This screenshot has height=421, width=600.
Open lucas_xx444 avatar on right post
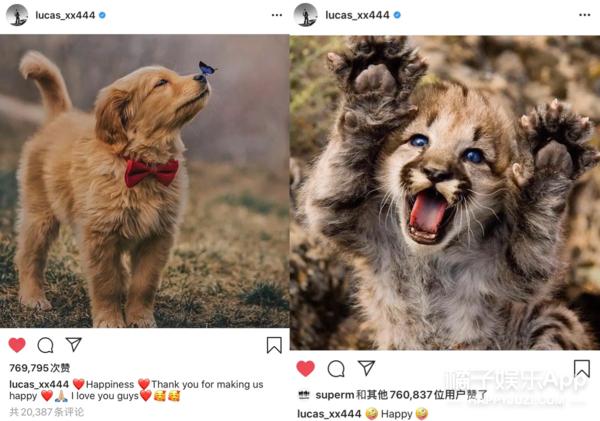pyautogui.click(x=305, y=15)
